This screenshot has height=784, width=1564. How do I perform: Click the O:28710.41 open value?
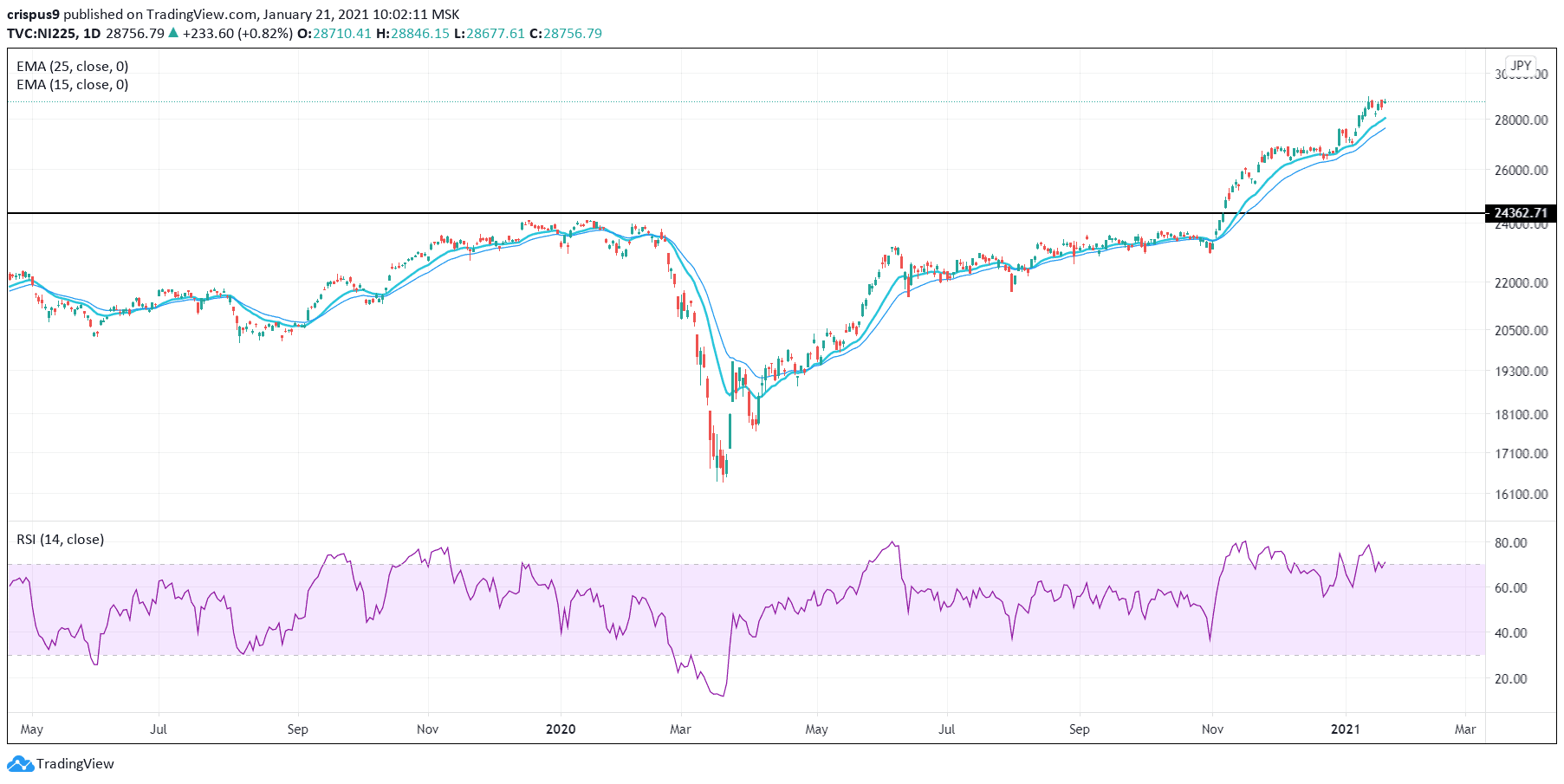[x=334, y=33]
